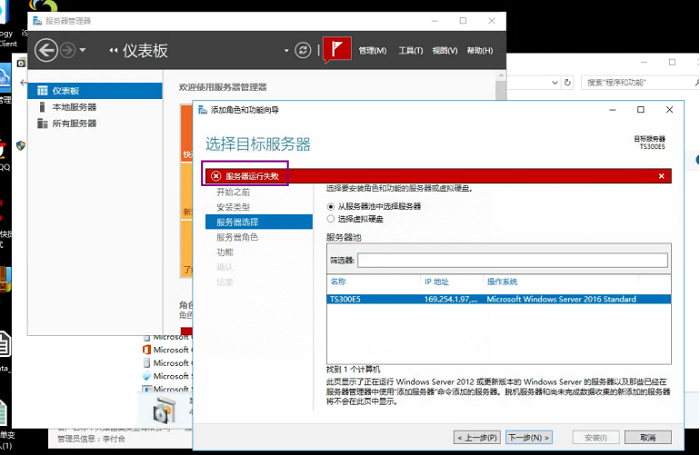
Task: Open the 帮助(H) menu
Action: tap(480, 50)
